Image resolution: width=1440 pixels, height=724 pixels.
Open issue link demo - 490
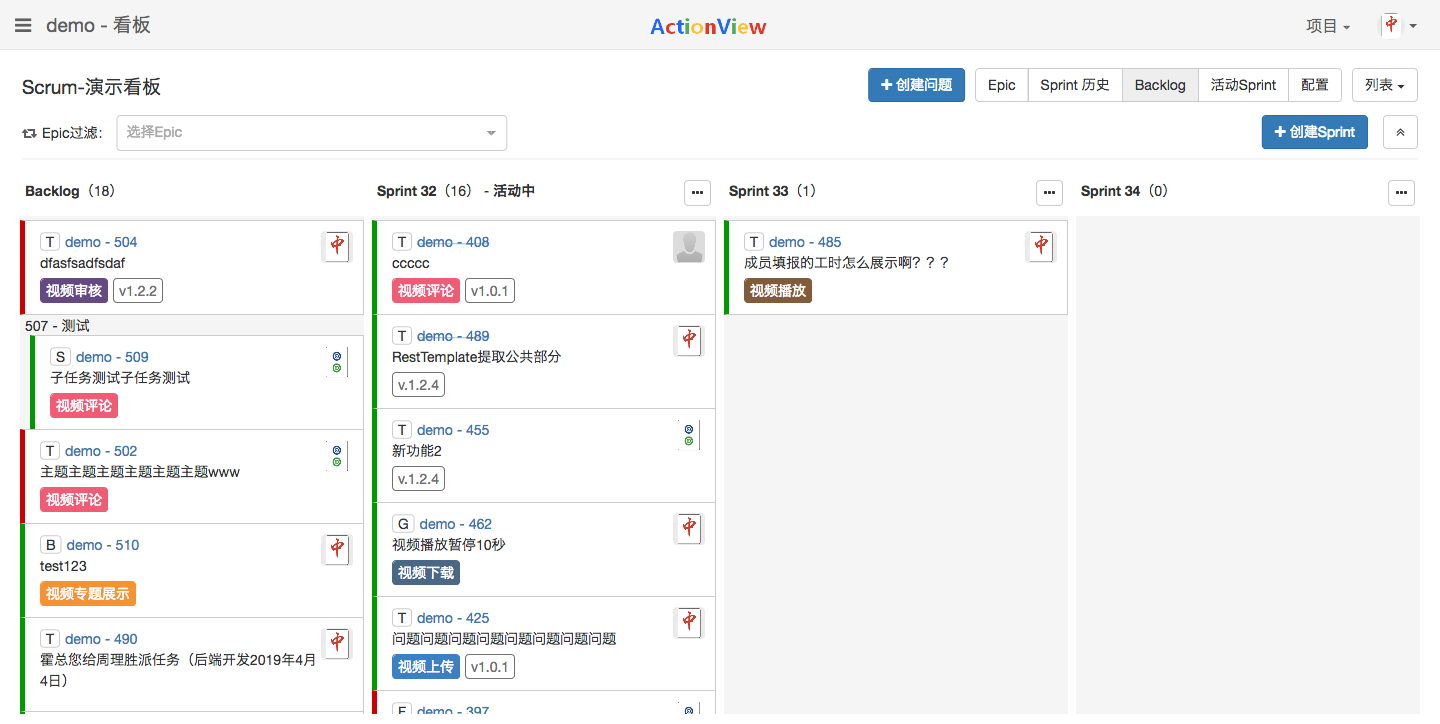(101, 639)
